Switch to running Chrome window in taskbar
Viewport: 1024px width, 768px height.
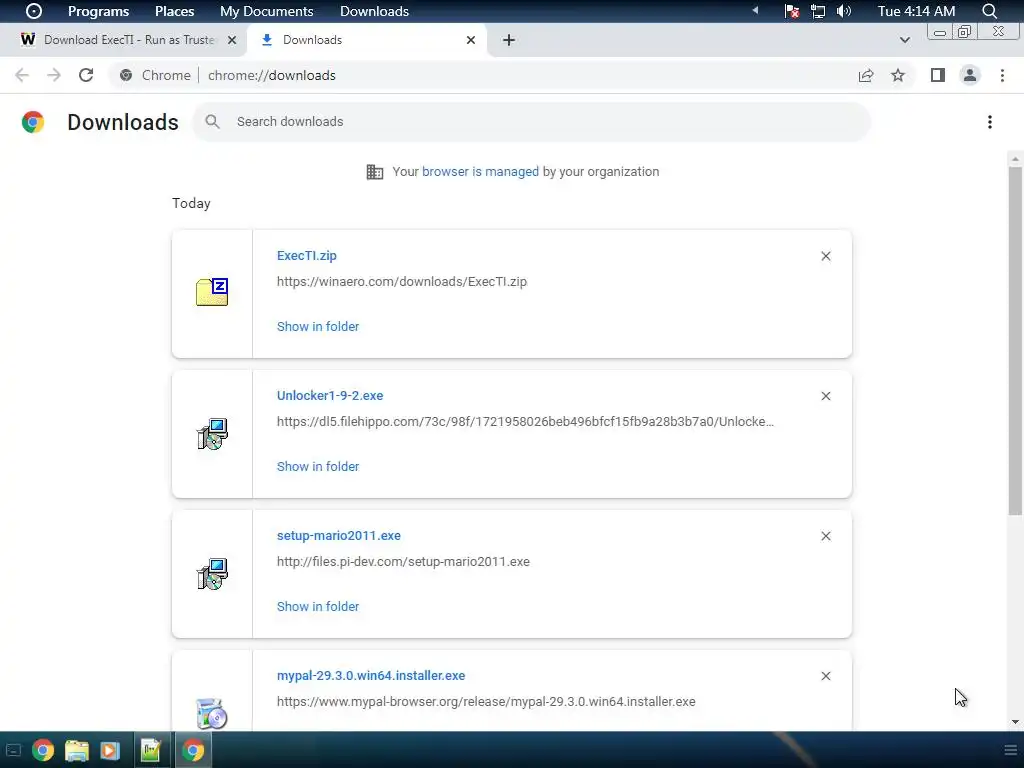(x=193, y=750)
